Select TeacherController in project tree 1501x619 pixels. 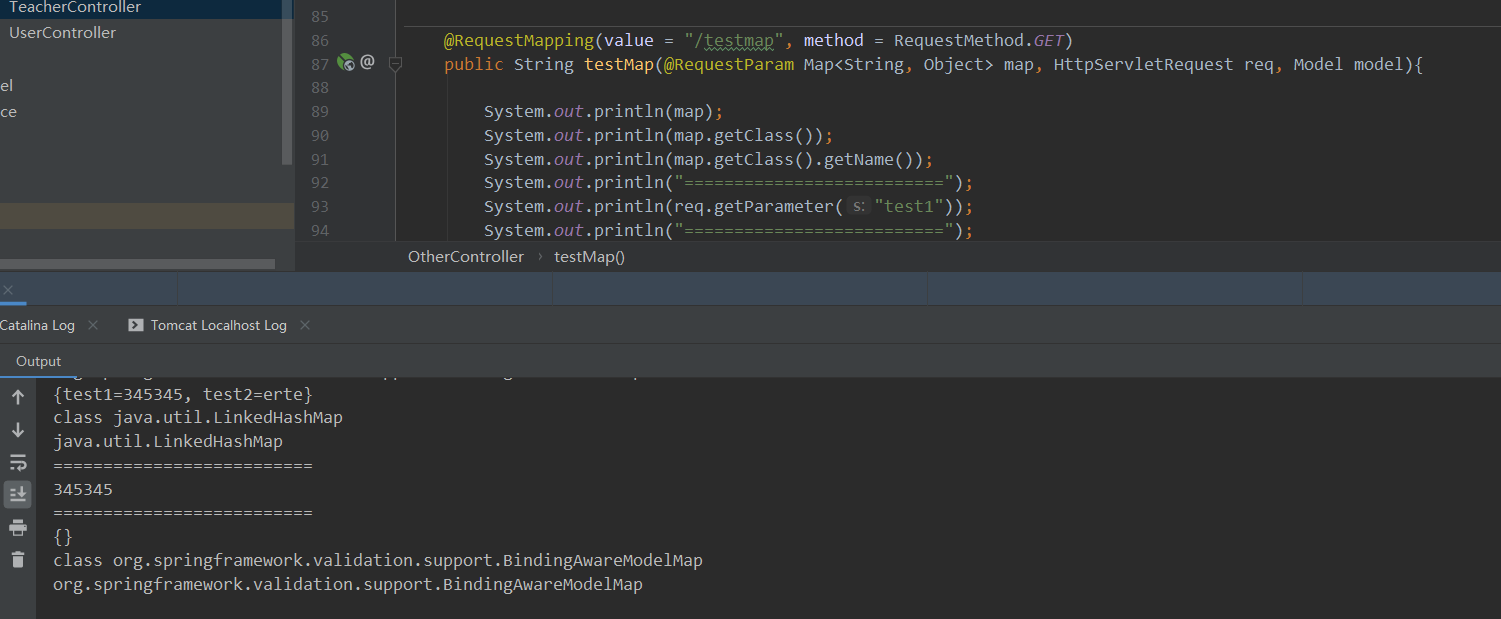75,7
